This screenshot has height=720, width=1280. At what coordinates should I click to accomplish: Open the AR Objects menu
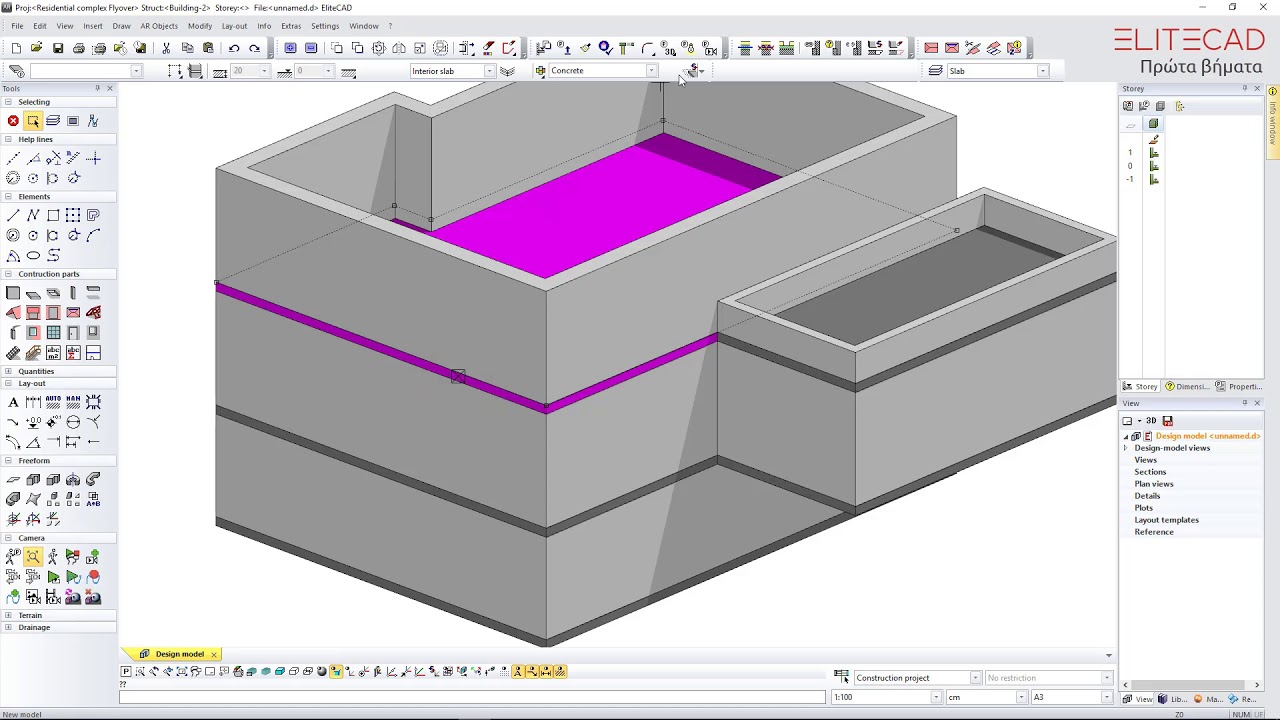pyautogui.click(x=159, y=26)
